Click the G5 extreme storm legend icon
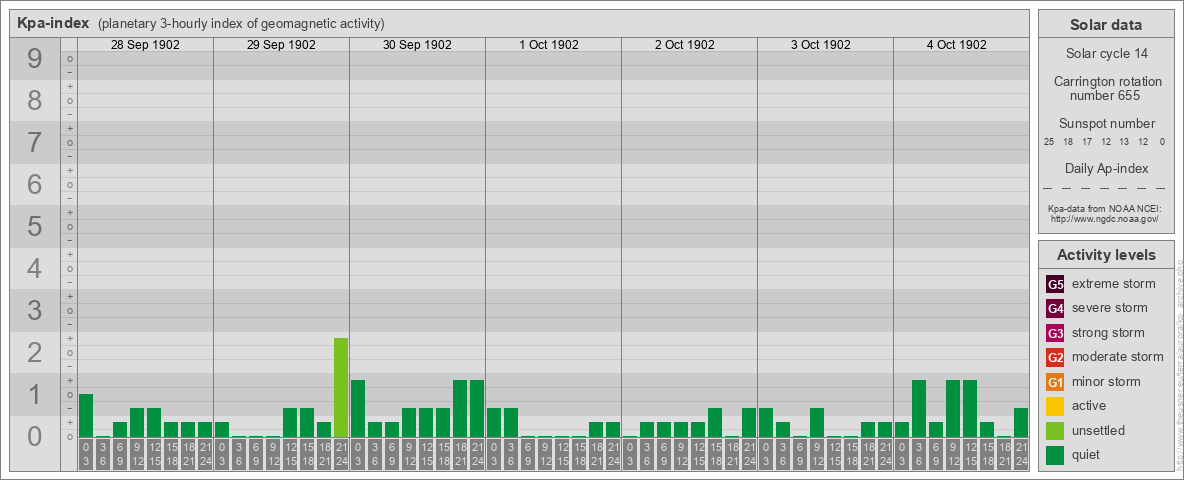This screenshot has height=480, width=1184. tap(1055, 284)
